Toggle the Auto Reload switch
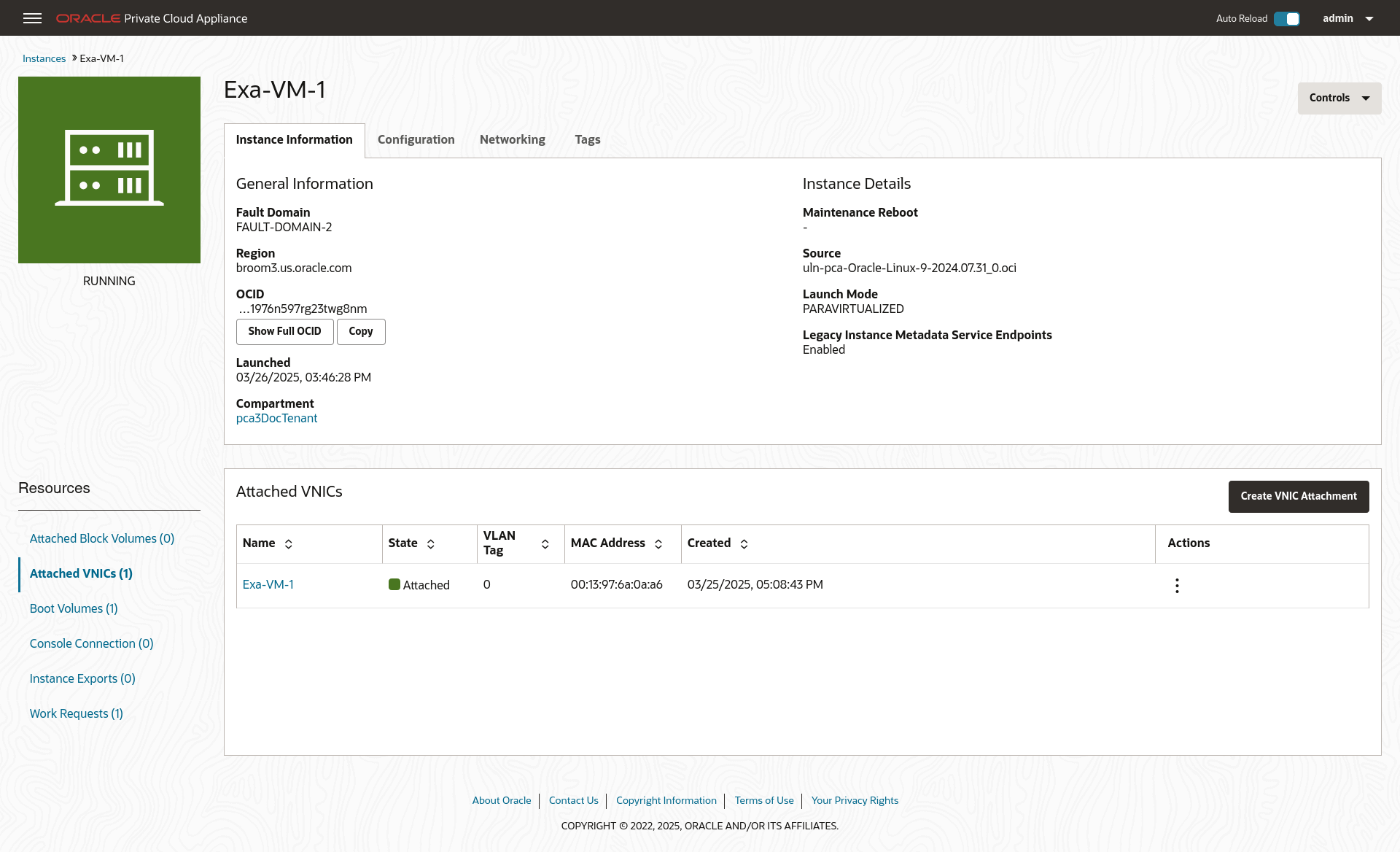 pyautogui.click(x=1287, y=19)
